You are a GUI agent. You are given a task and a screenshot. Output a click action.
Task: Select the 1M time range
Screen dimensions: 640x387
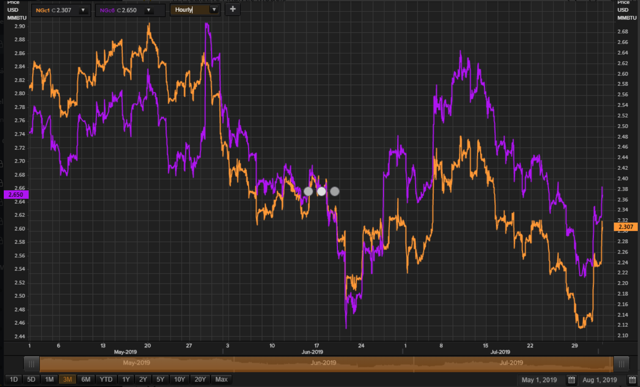click(49, 380)
